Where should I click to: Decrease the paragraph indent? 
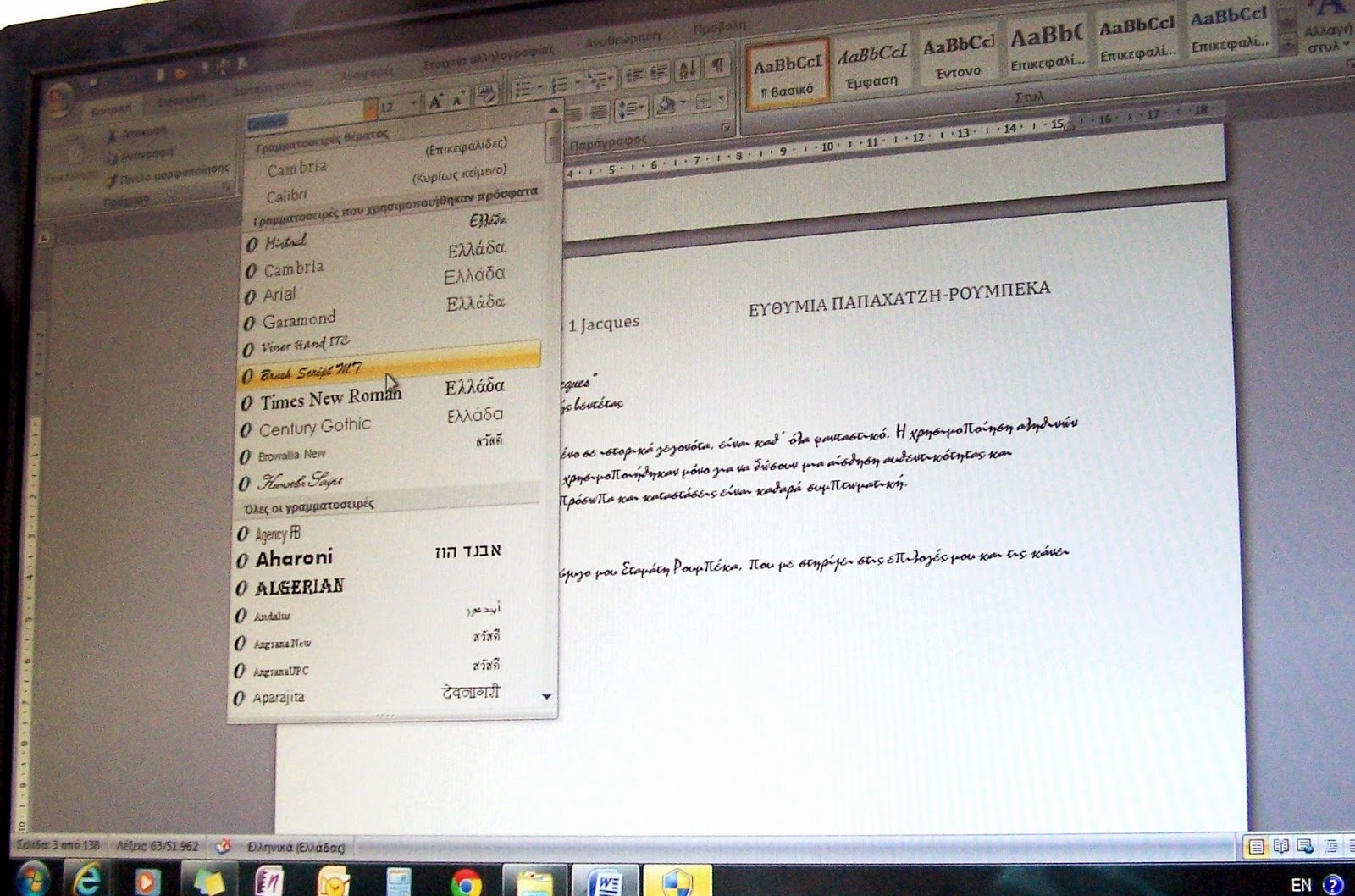point(633,76)
